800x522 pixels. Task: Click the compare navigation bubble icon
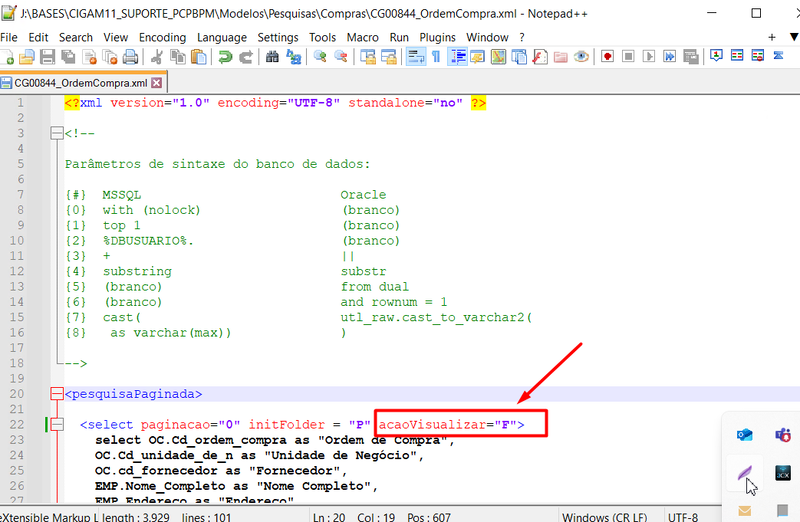(716, 56)
